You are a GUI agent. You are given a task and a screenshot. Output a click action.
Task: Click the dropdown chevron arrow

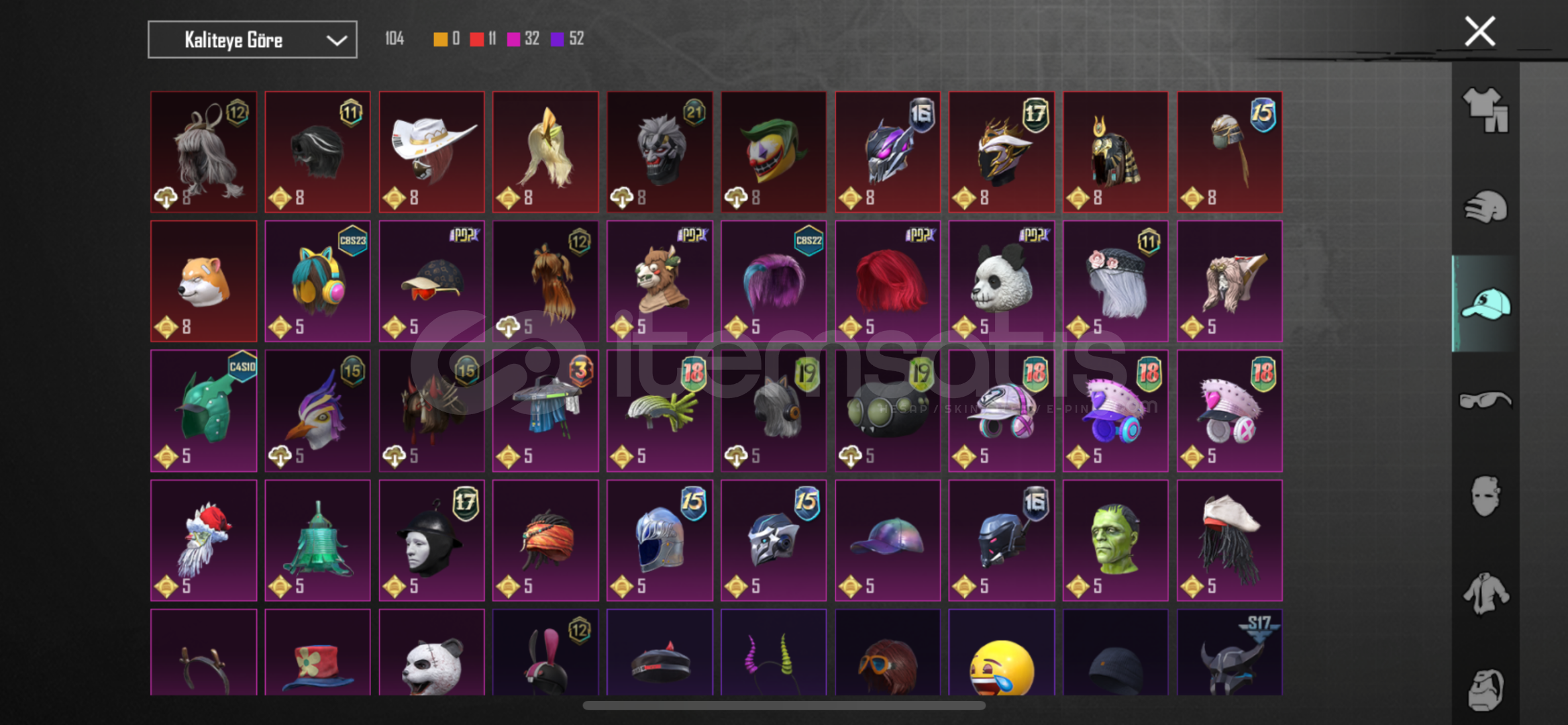click(336, 40)
